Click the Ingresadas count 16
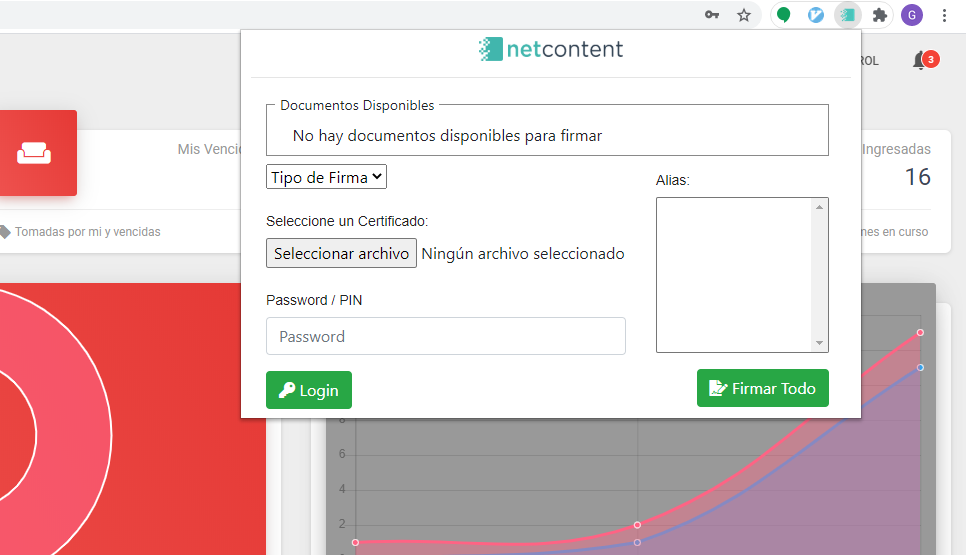Image resolution: width=966 pixels, height=555 pixels. tap(917, 177)
